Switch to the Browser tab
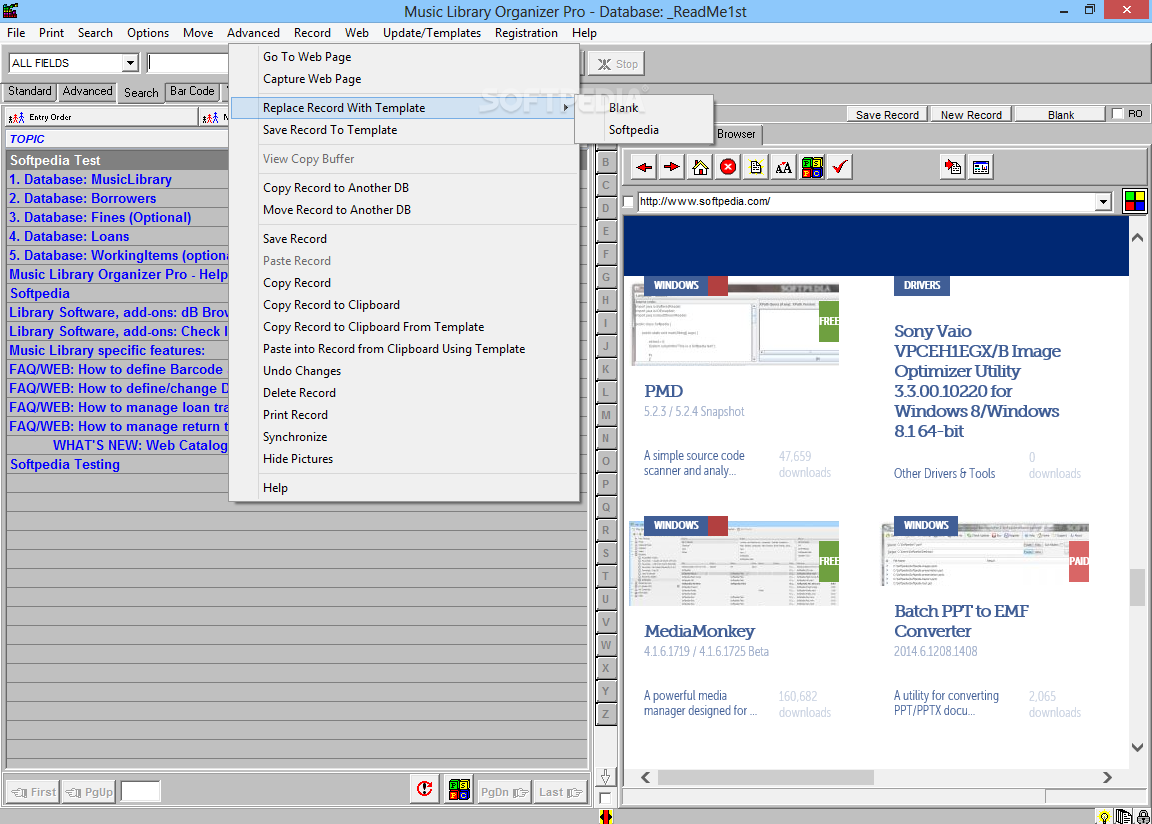1152x824 pixels. (736, 134)
